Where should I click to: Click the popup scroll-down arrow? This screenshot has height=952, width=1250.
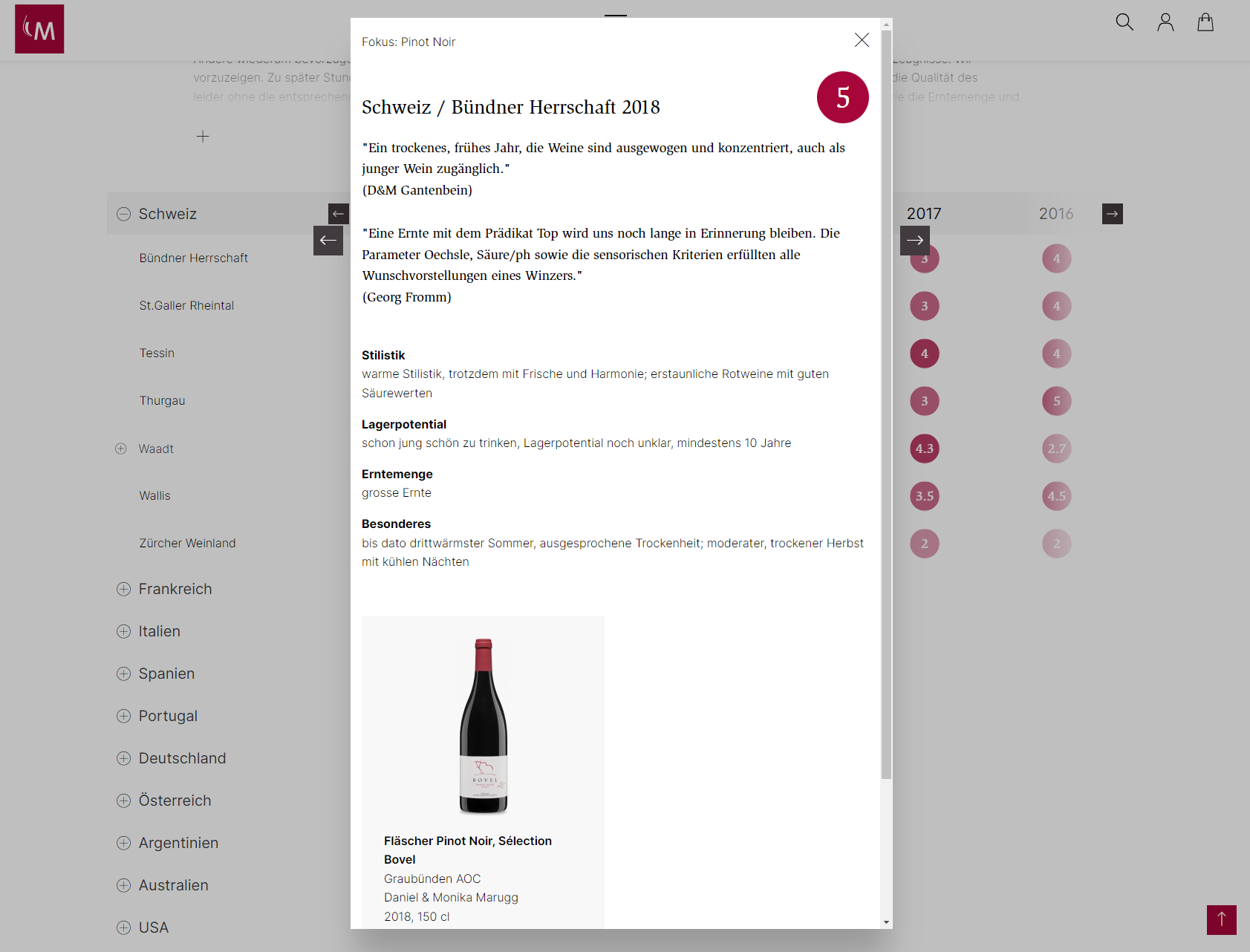[886, 922]
